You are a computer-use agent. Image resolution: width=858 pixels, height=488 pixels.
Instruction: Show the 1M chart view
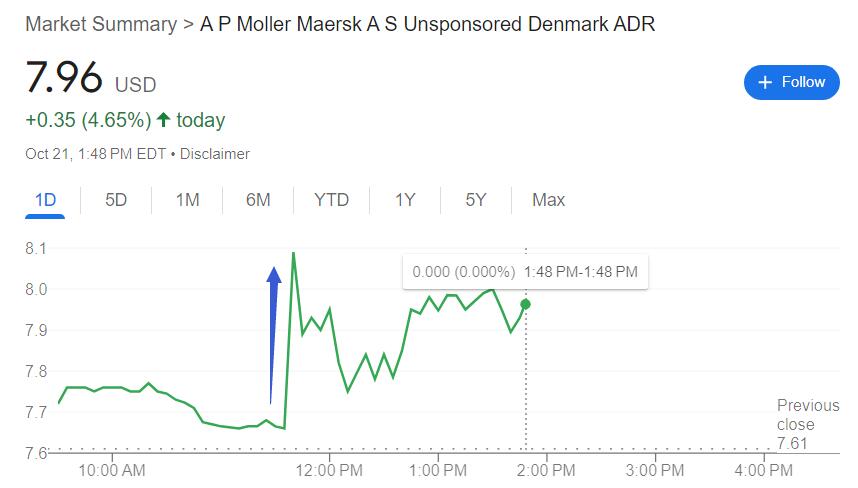coord(187,200)
